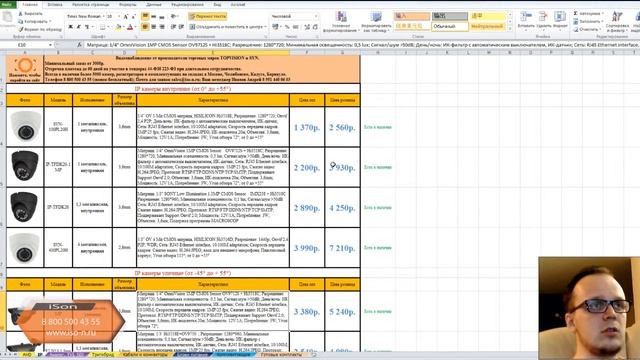Switch to the Данные tab
Viewport: 640px width, 360px height.
(154, 4)
